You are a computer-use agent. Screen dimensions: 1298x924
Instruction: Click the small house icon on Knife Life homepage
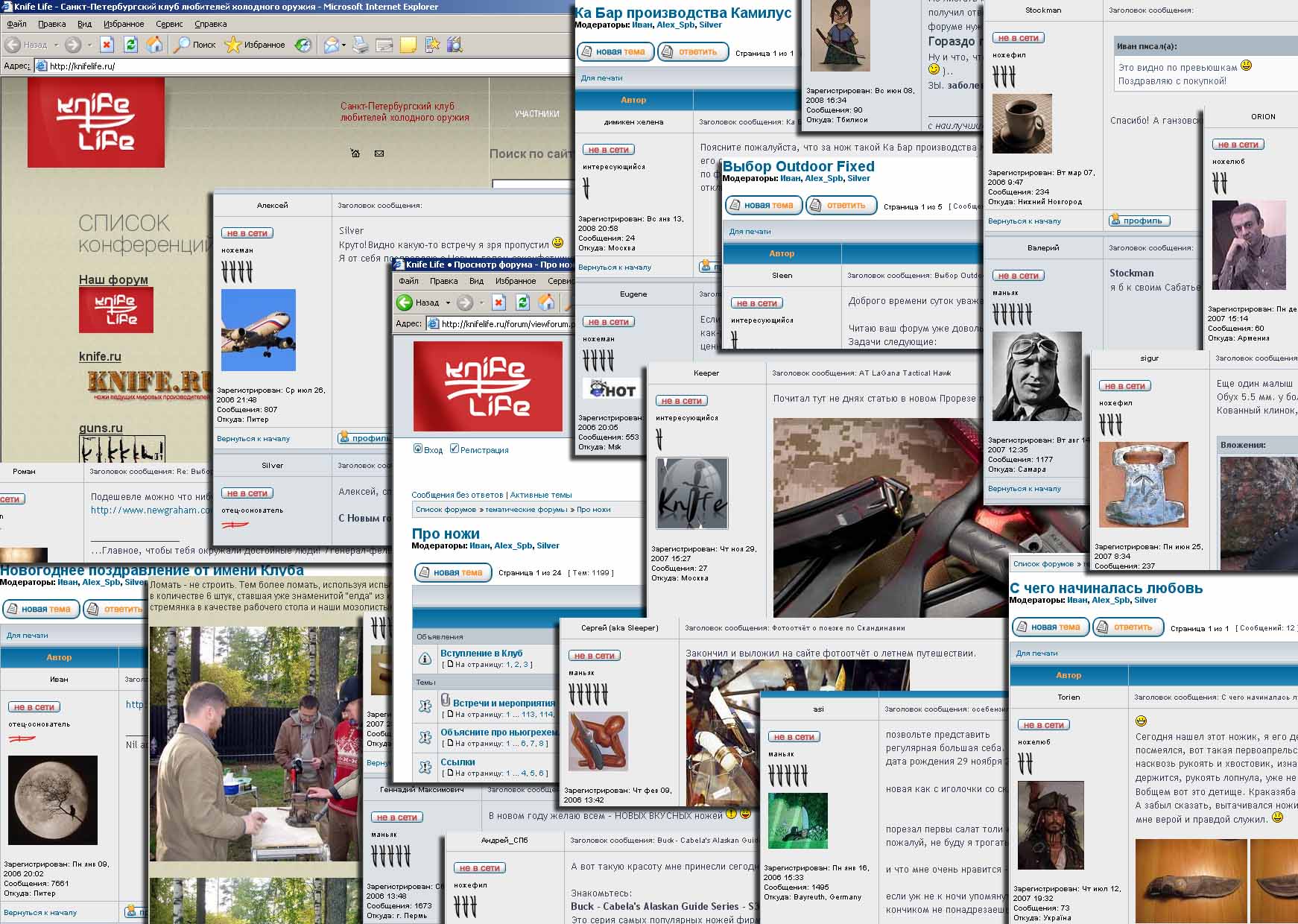pyautogui.click(x=355, y=154)
